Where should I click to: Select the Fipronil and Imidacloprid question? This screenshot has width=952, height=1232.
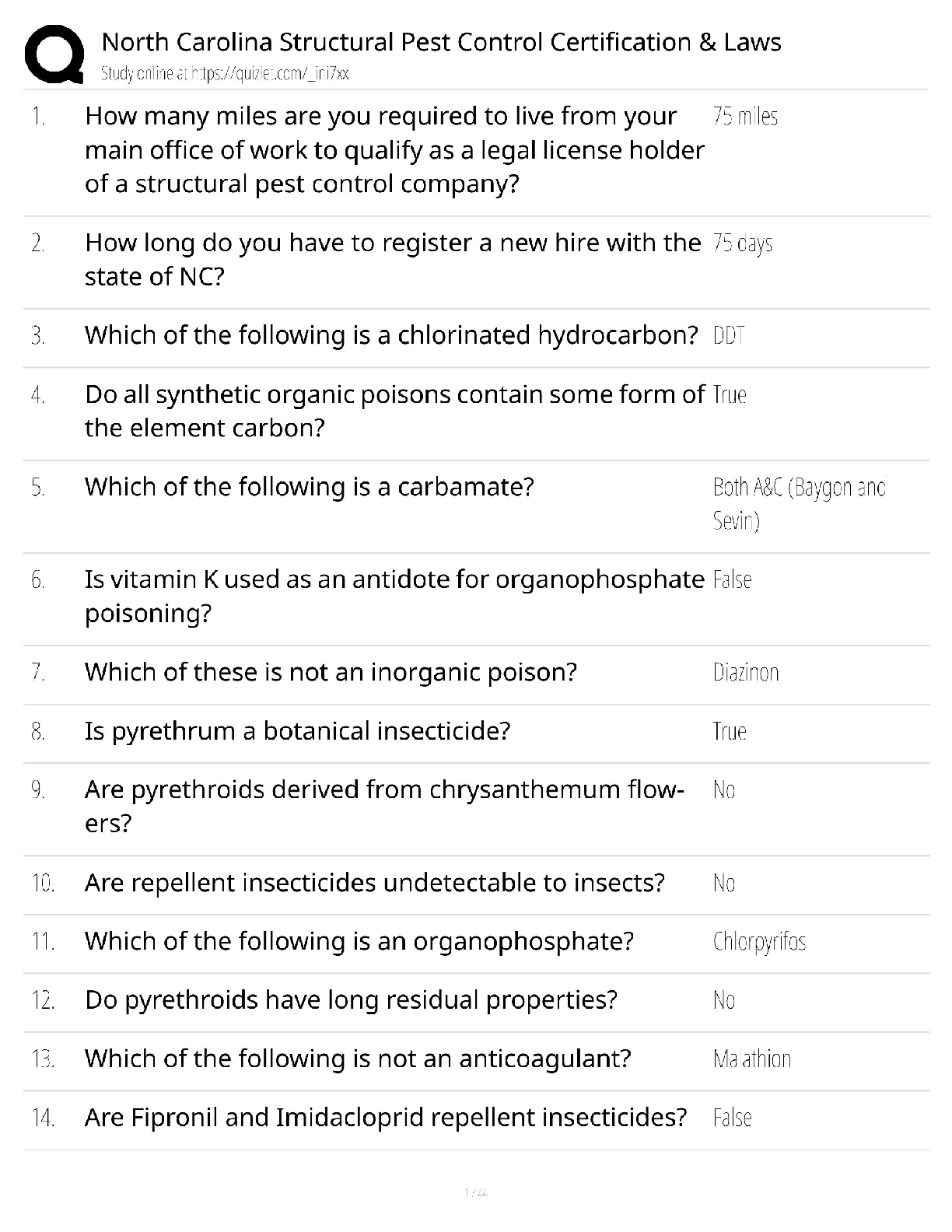coord(386,1118)
